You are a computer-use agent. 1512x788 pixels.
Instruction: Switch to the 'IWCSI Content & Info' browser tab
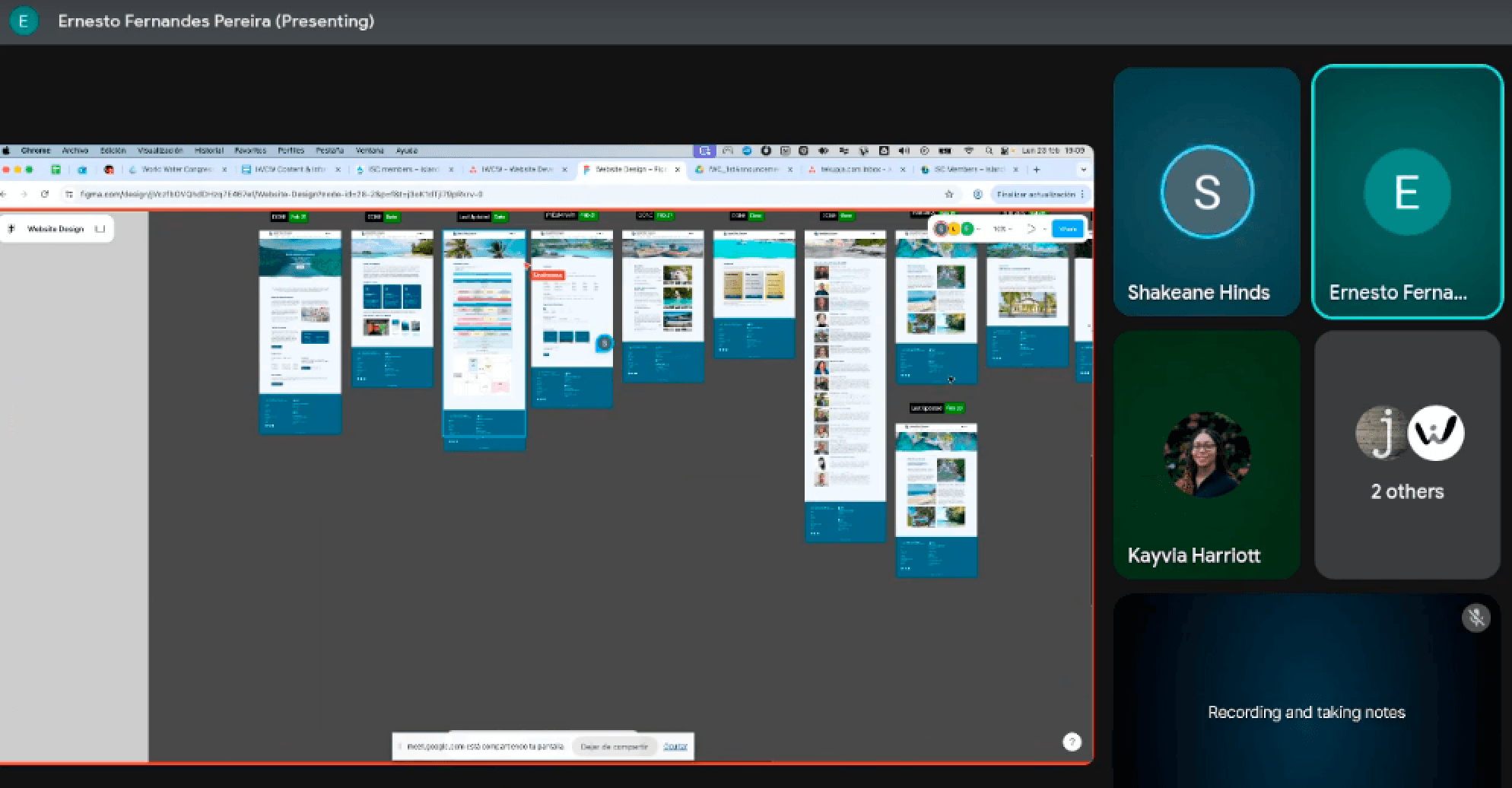pyautogui.click(x=291, y=170)
